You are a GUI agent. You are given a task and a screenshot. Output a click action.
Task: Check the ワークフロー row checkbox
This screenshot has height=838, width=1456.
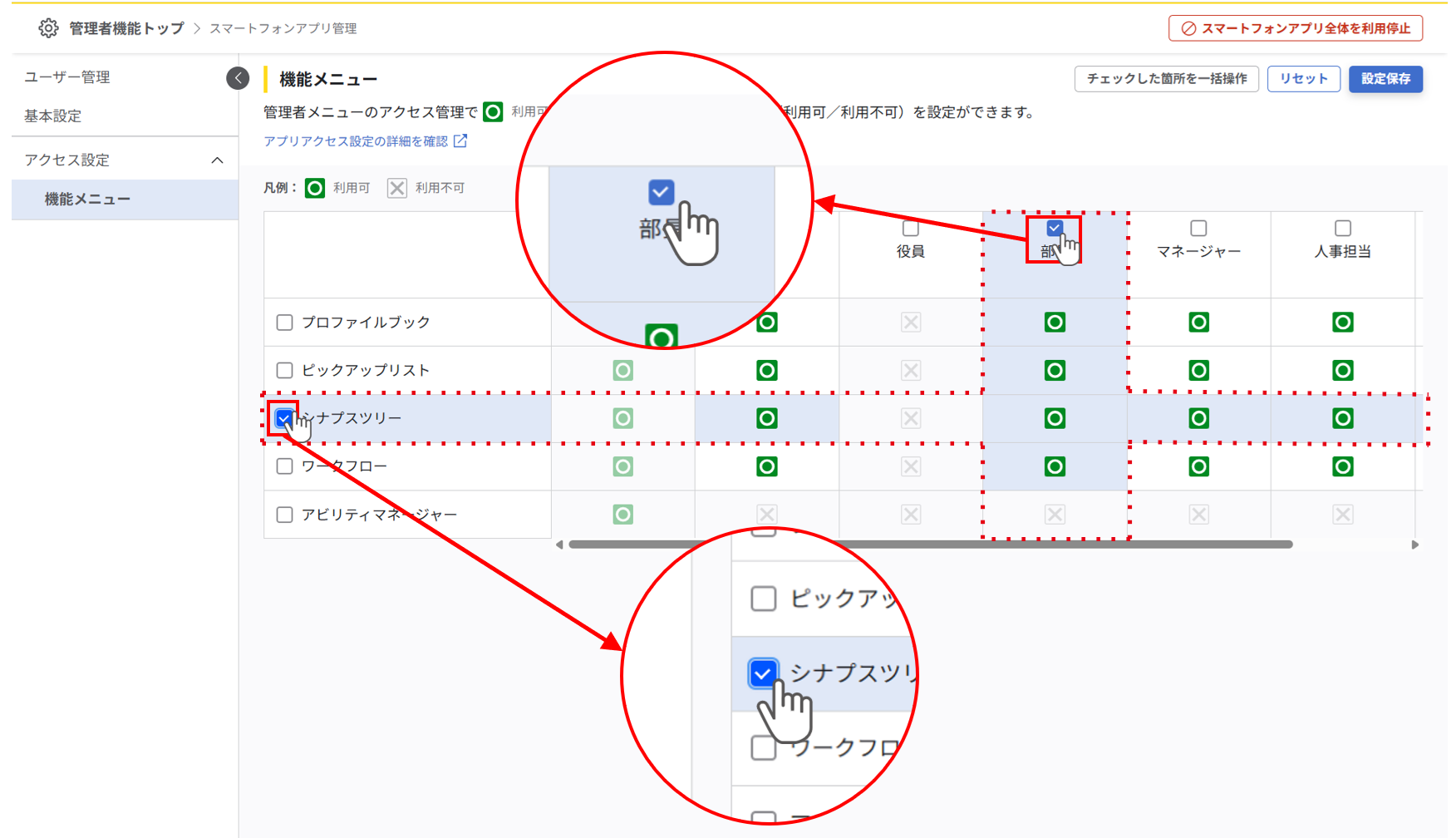[284, 466]
